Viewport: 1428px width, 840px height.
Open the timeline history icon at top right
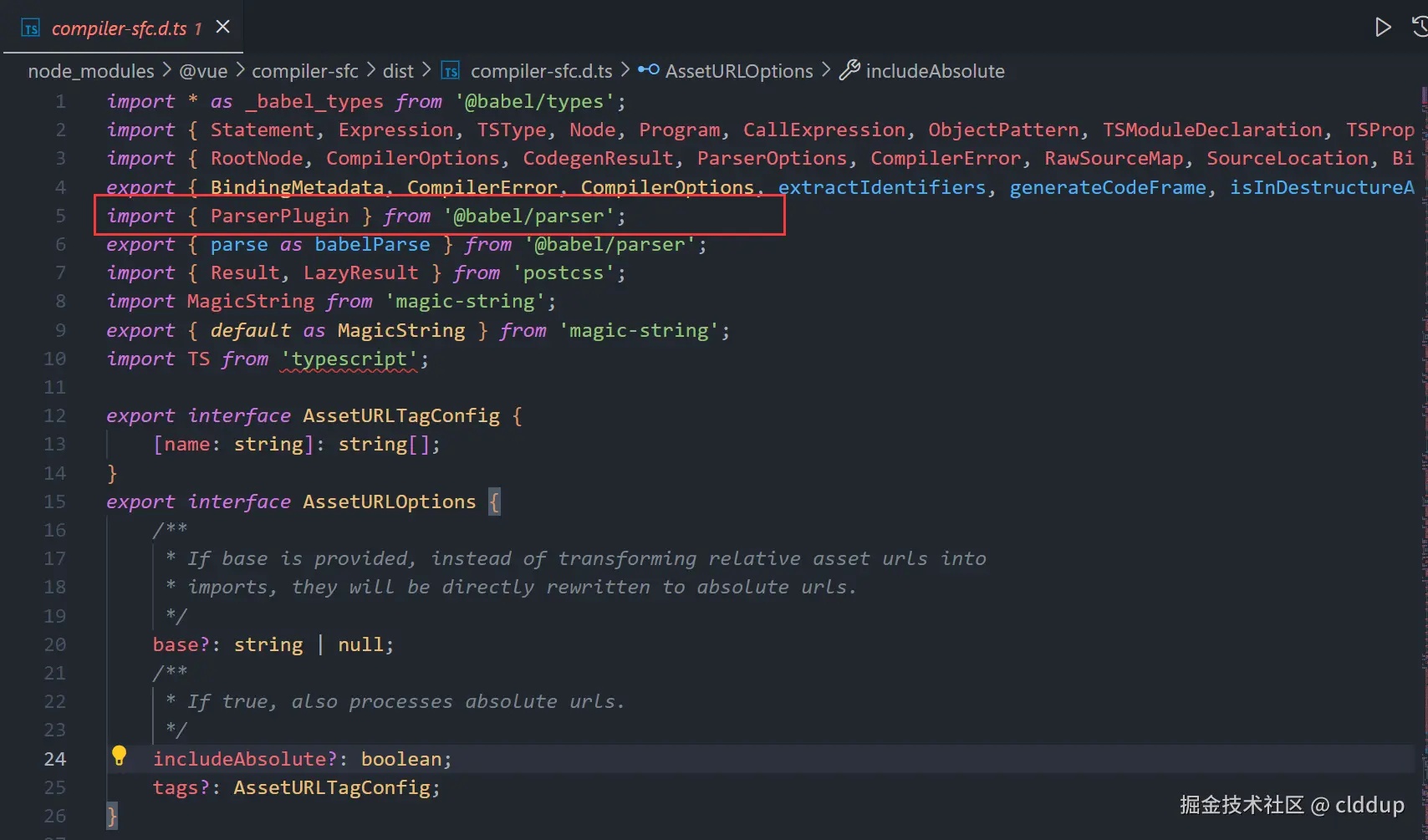click(1420, 27)
